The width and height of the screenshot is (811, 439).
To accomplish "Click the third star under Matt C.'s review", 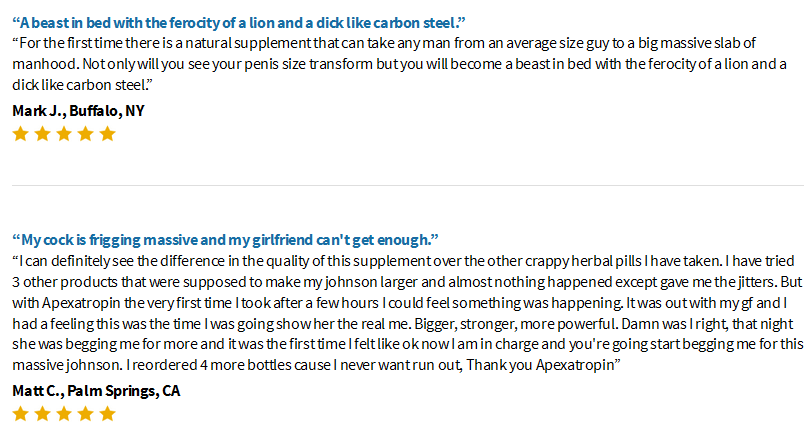I will [64, 414].
